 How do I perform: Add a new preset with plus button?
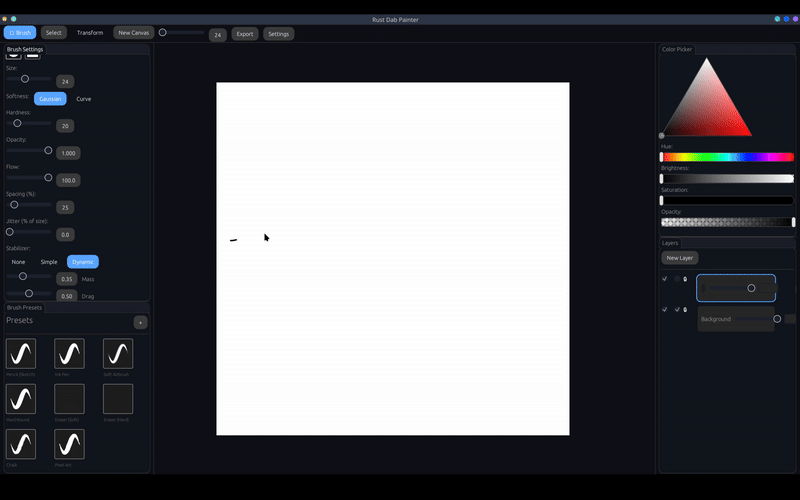point(140,322)
